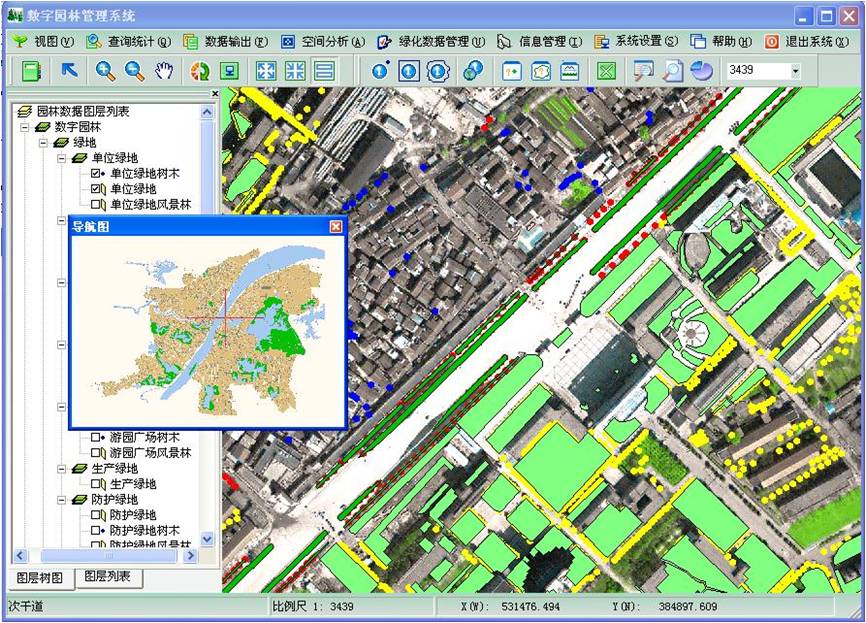Image resolution: width=866 pixels, height=623 pixels.
Task: Uncheck the 单位绿地树木 layer checkbox
Action: tap(97, 173)
